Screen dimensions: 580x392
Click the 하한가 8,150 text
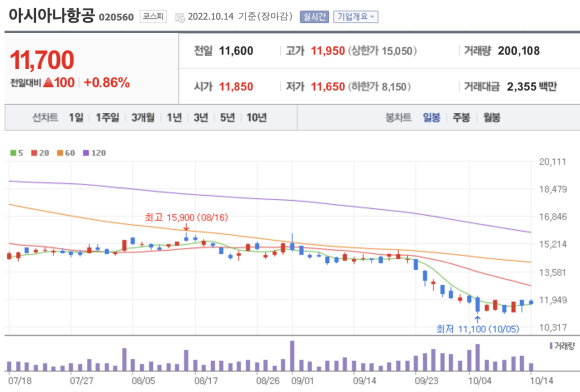[x=379, y=87]
